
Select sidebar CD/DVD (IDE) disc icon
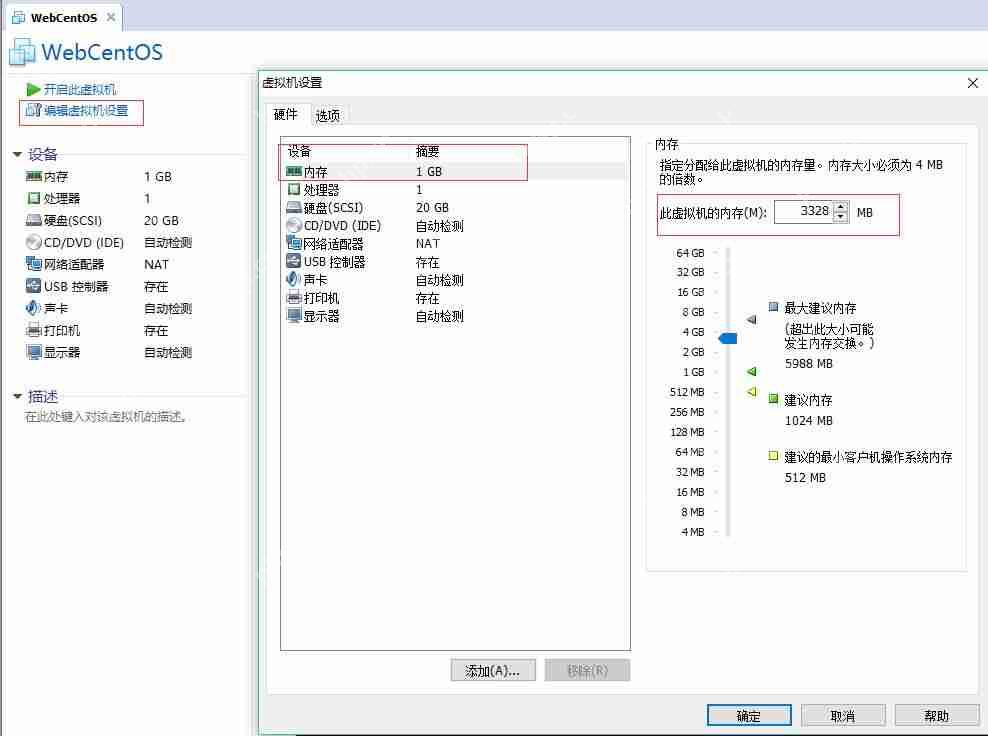click(x=33, y=243)
